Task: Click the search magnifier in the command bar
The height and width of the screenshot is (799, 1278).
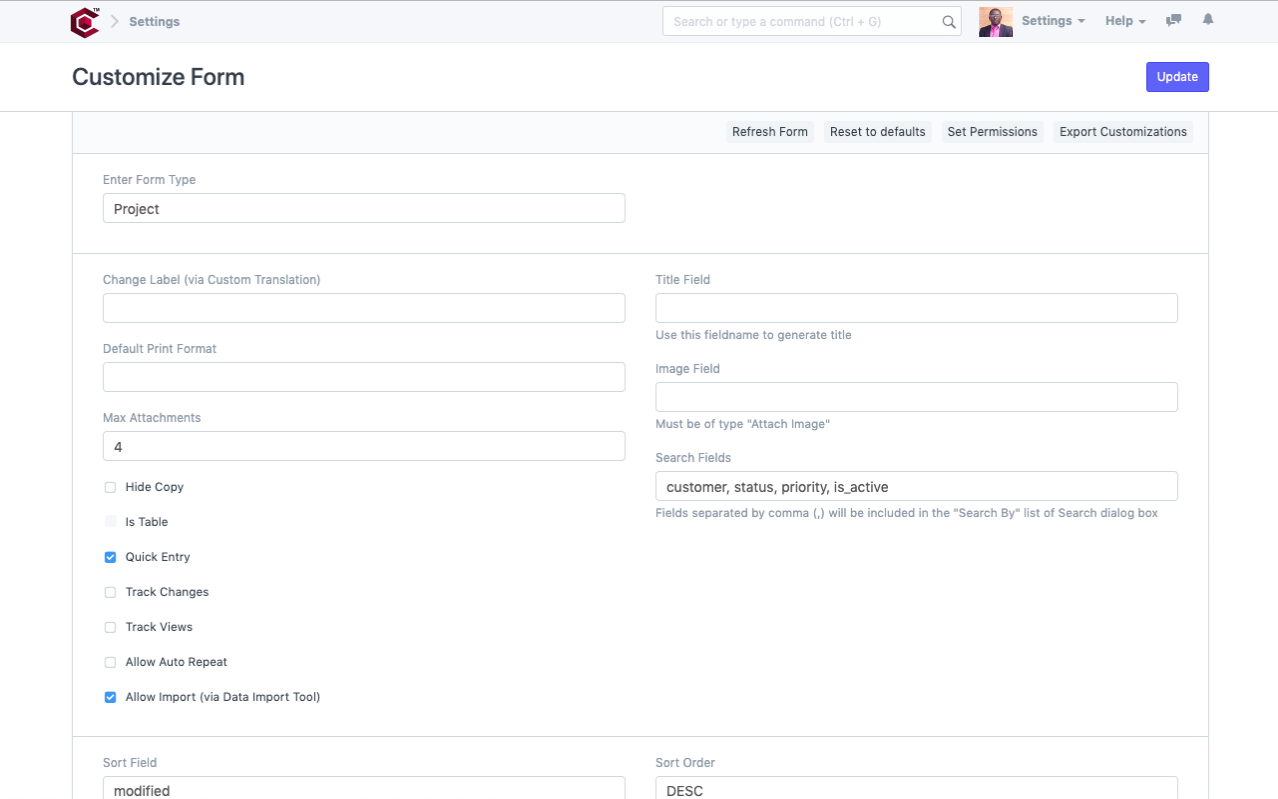Action: click(x=947, y=21)
